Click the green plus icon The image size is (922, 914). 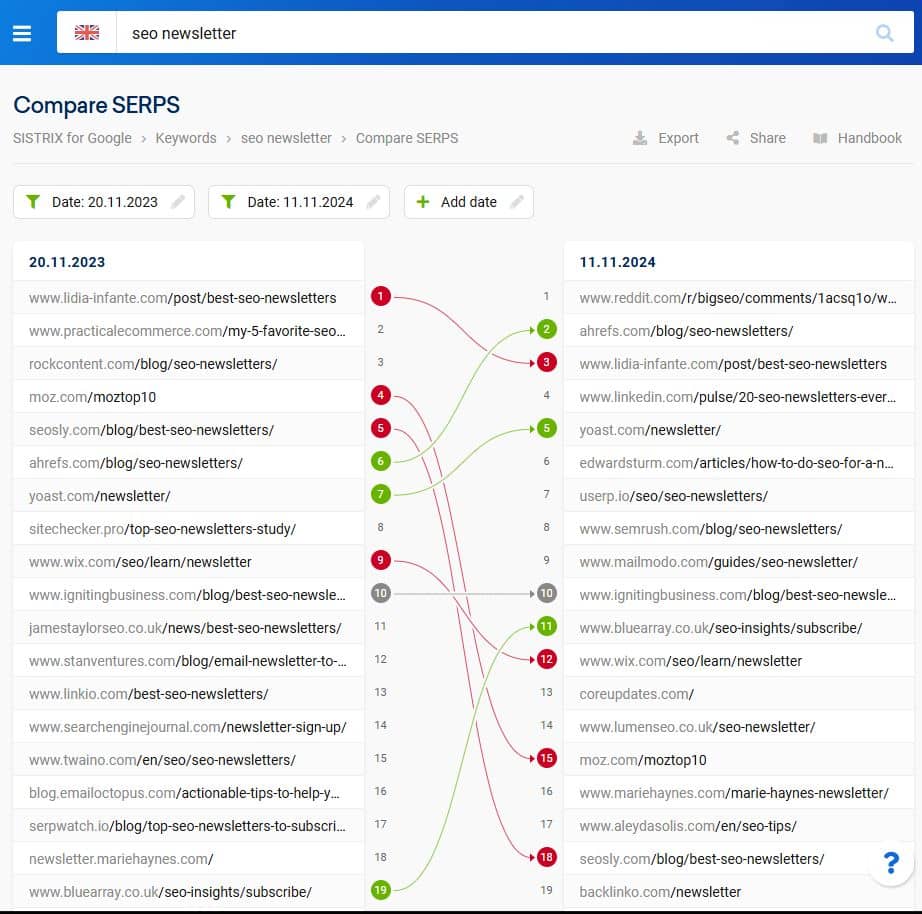423,202
